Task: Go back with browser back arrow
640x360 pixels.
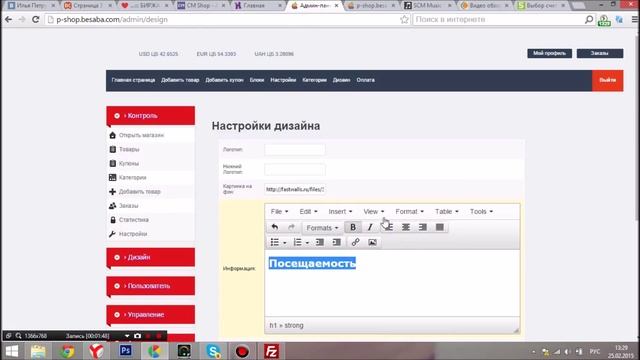Action: 8,19
